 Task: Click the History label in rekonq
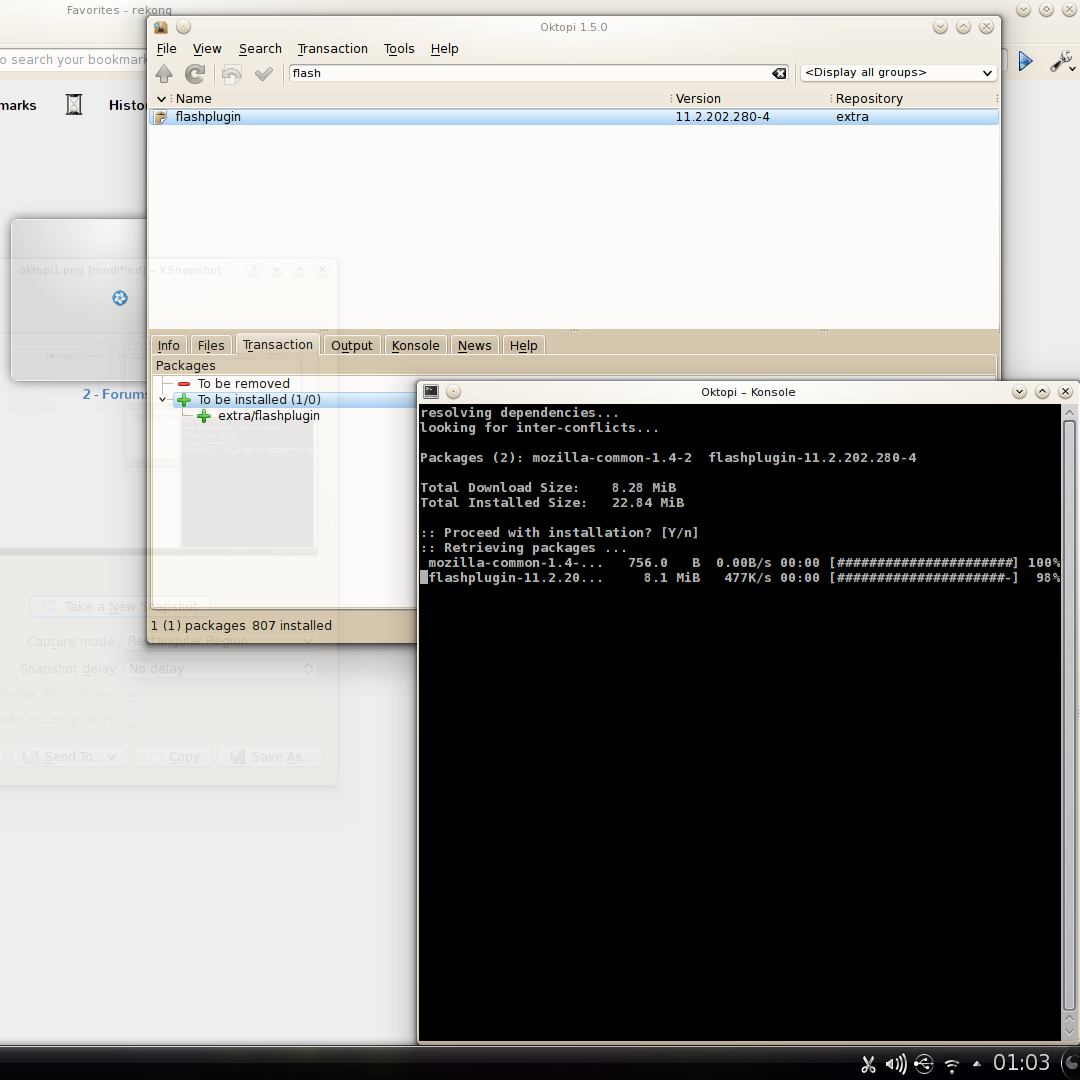[128, 105]
